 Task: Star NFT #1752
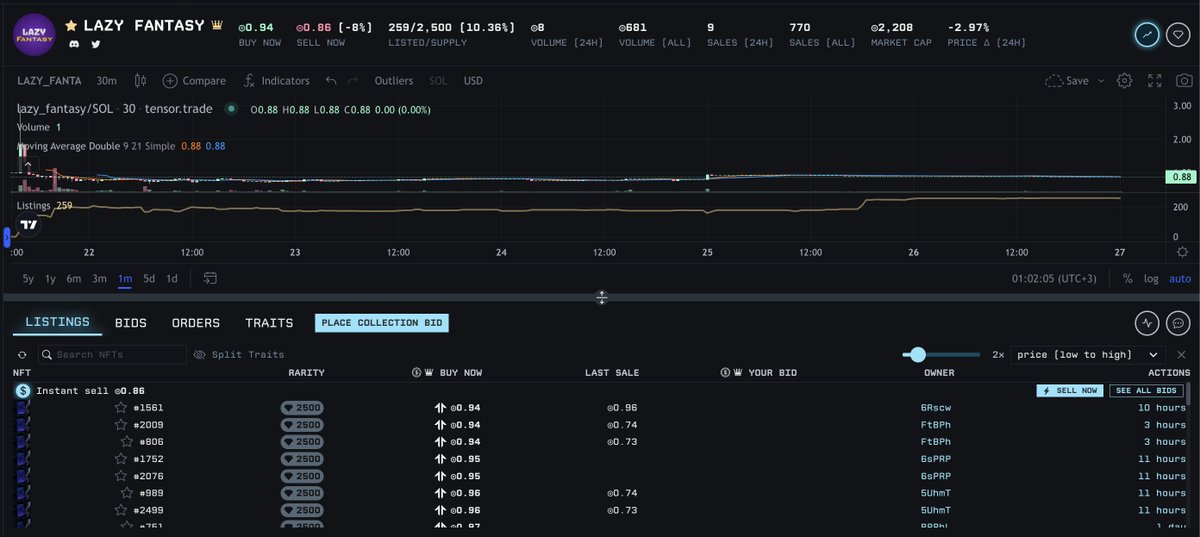[x=121, y=459]
